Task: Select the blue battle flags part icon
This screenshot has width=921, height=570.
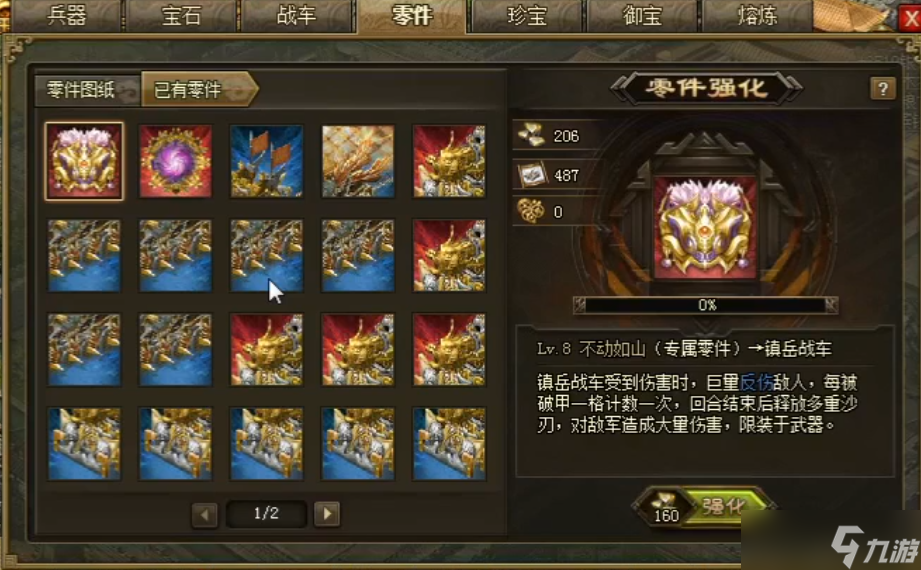Action: (x=267, y=161)
